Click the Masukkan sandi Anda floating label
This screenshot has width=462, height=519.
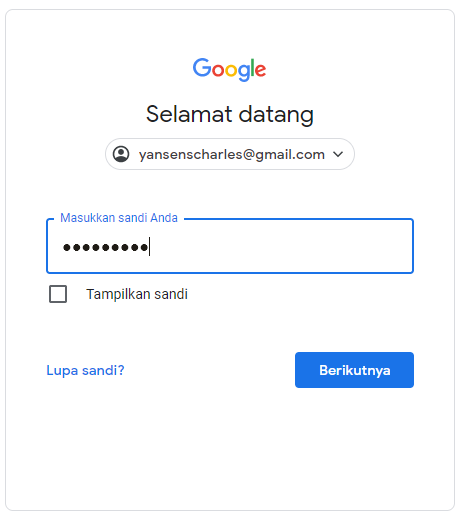119,218
